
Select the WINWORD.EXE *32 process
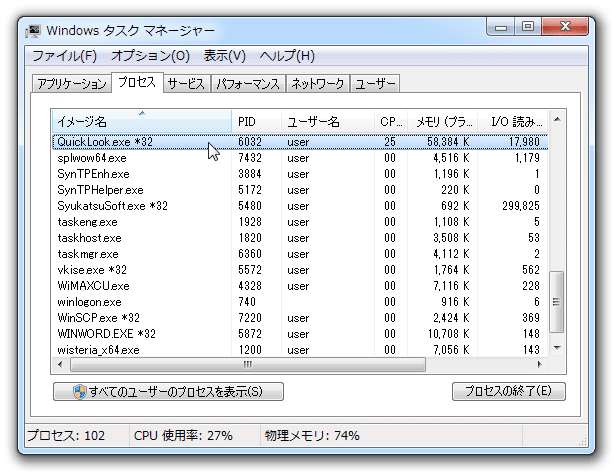click(x=300, y=334)
